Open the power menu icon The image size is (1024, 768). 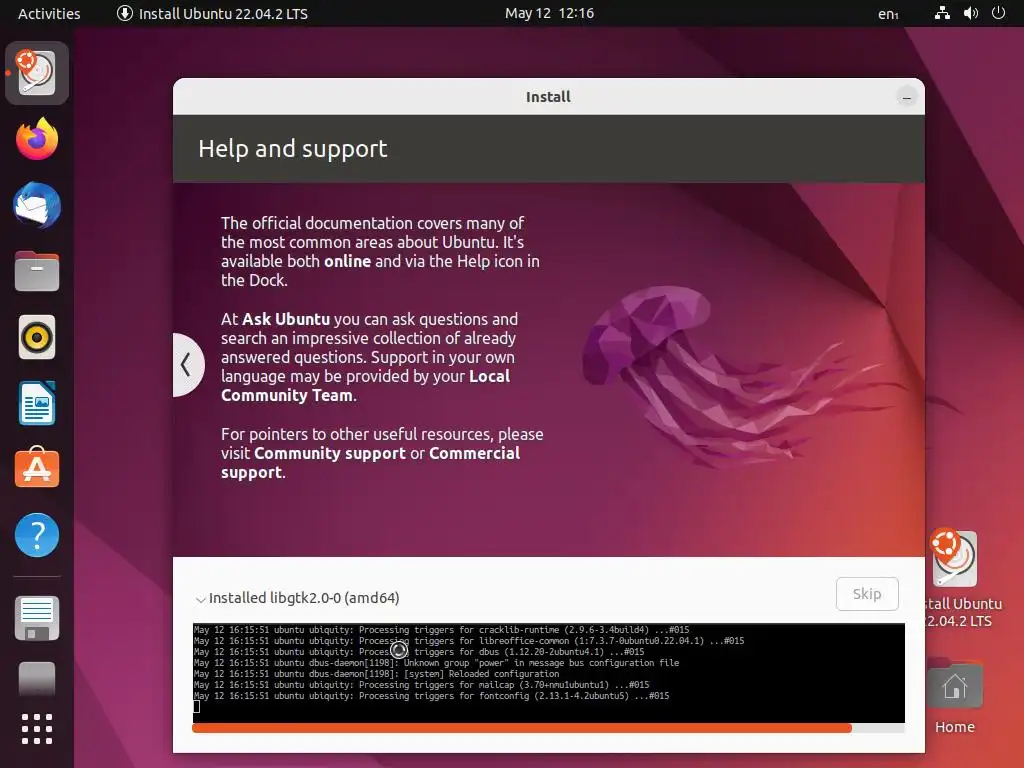pyautogui.click(x=998, y=13)
